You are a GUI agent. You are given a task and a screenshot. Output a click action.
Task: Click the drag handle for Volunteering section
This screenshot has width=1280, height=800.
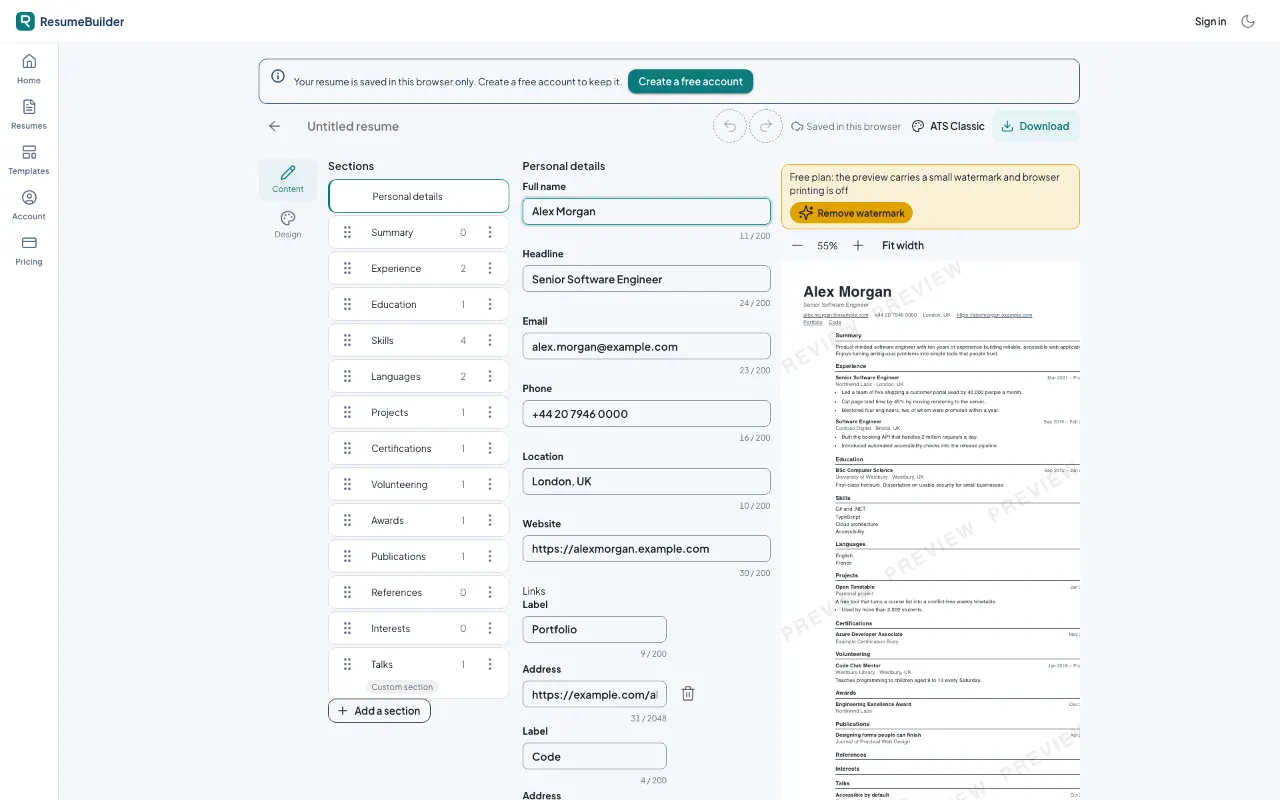[347, 484]
